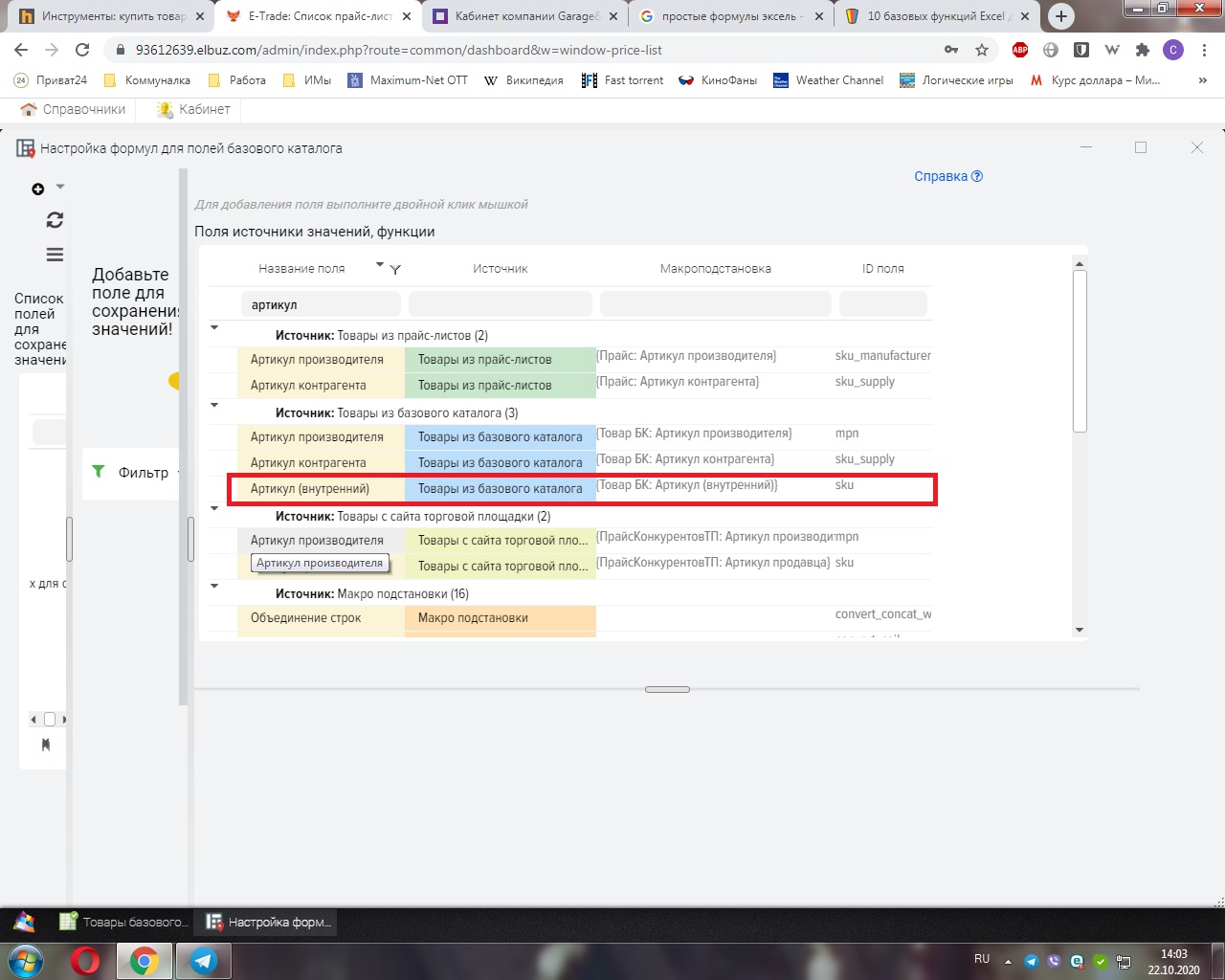Open the hamburger menu icon in left panel
1225x980 pixels.
tap(55, 255)
